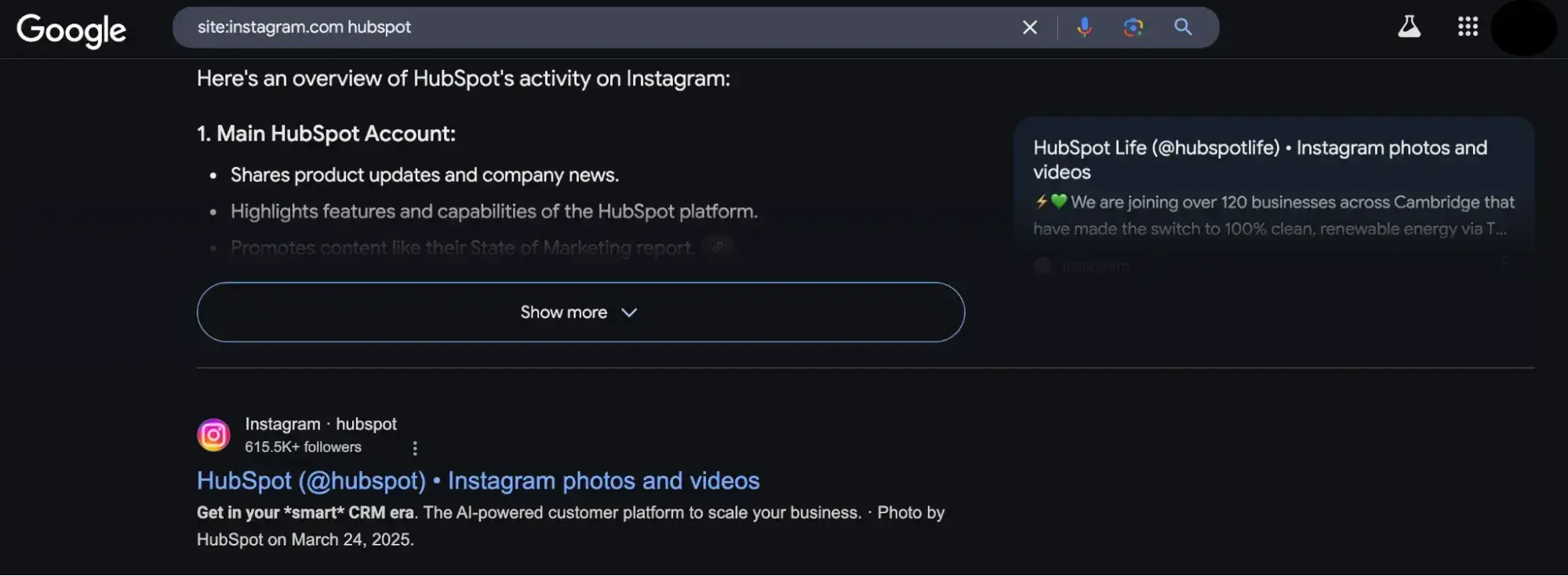Start voice search with microphone icon
The height and width of the screenshot is (576, 1568).
[1084, 27]
